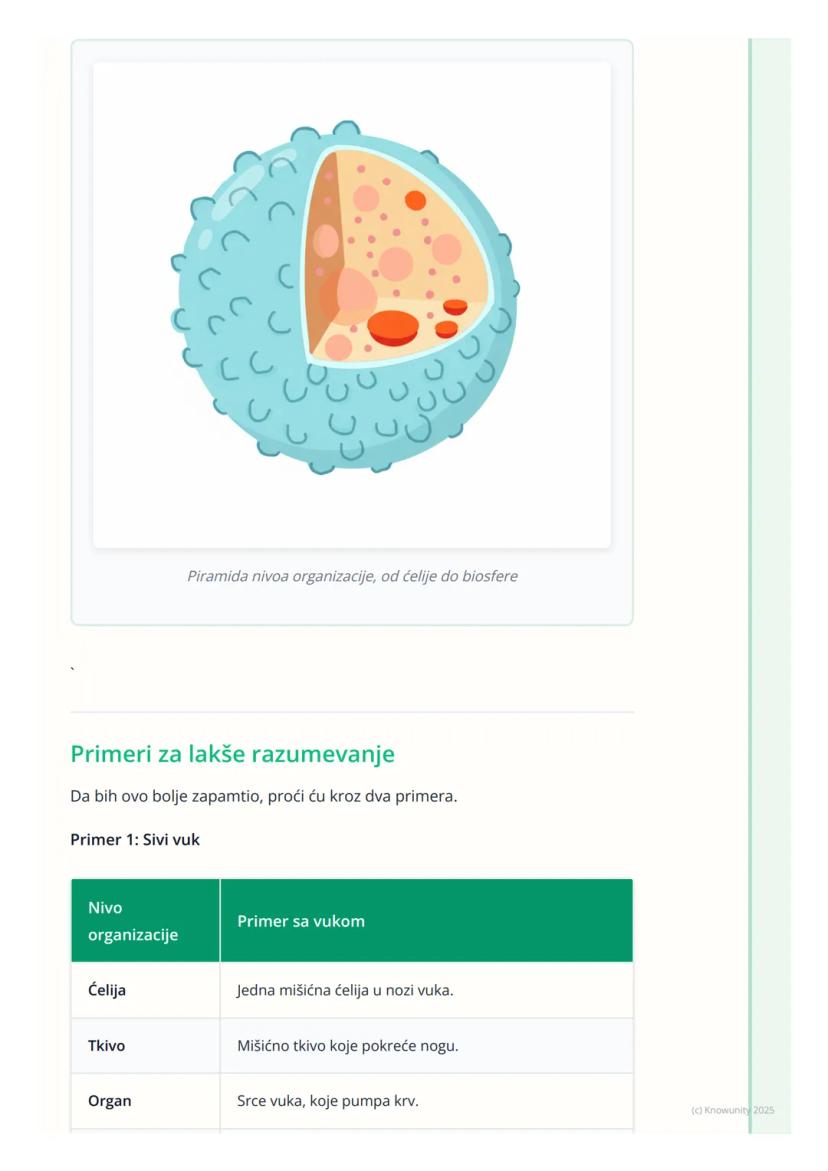Click the horizontal divider line above the heading
This screenshot has height=1171, width=828.
click(x=352, y=712)
